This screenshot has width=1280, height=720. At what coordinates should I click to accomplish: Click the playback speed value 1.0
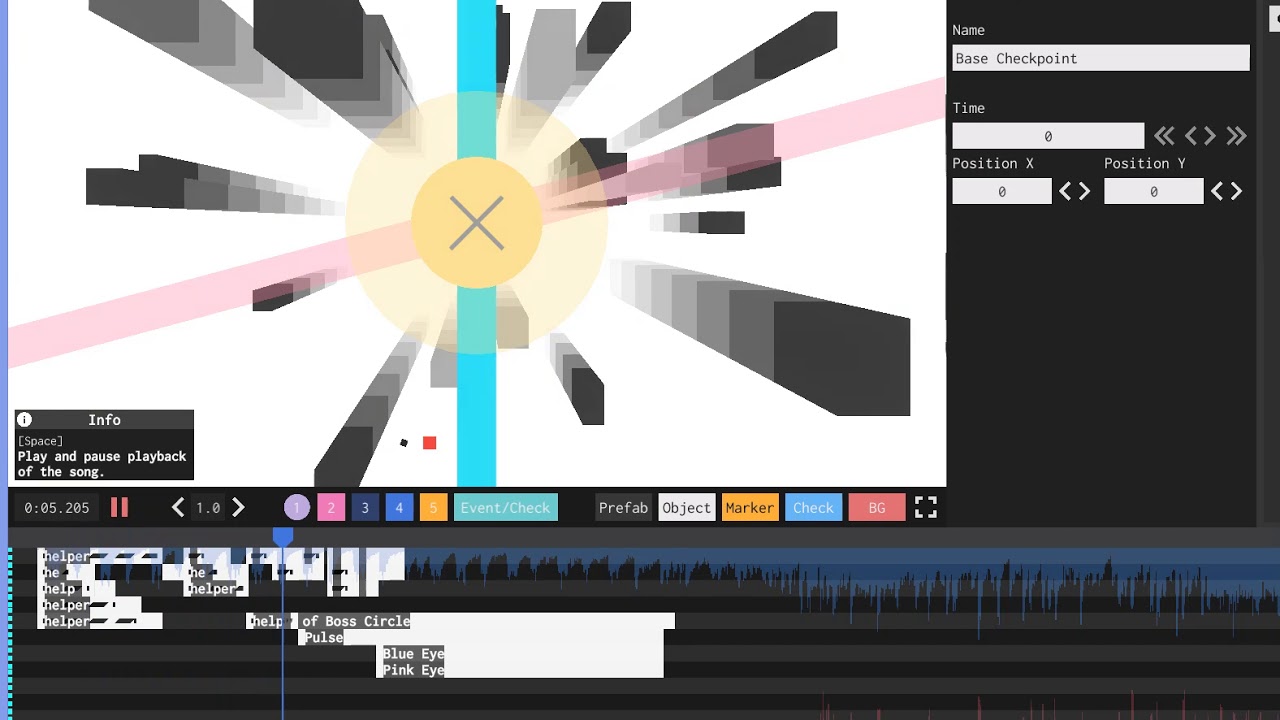point(208,508)
